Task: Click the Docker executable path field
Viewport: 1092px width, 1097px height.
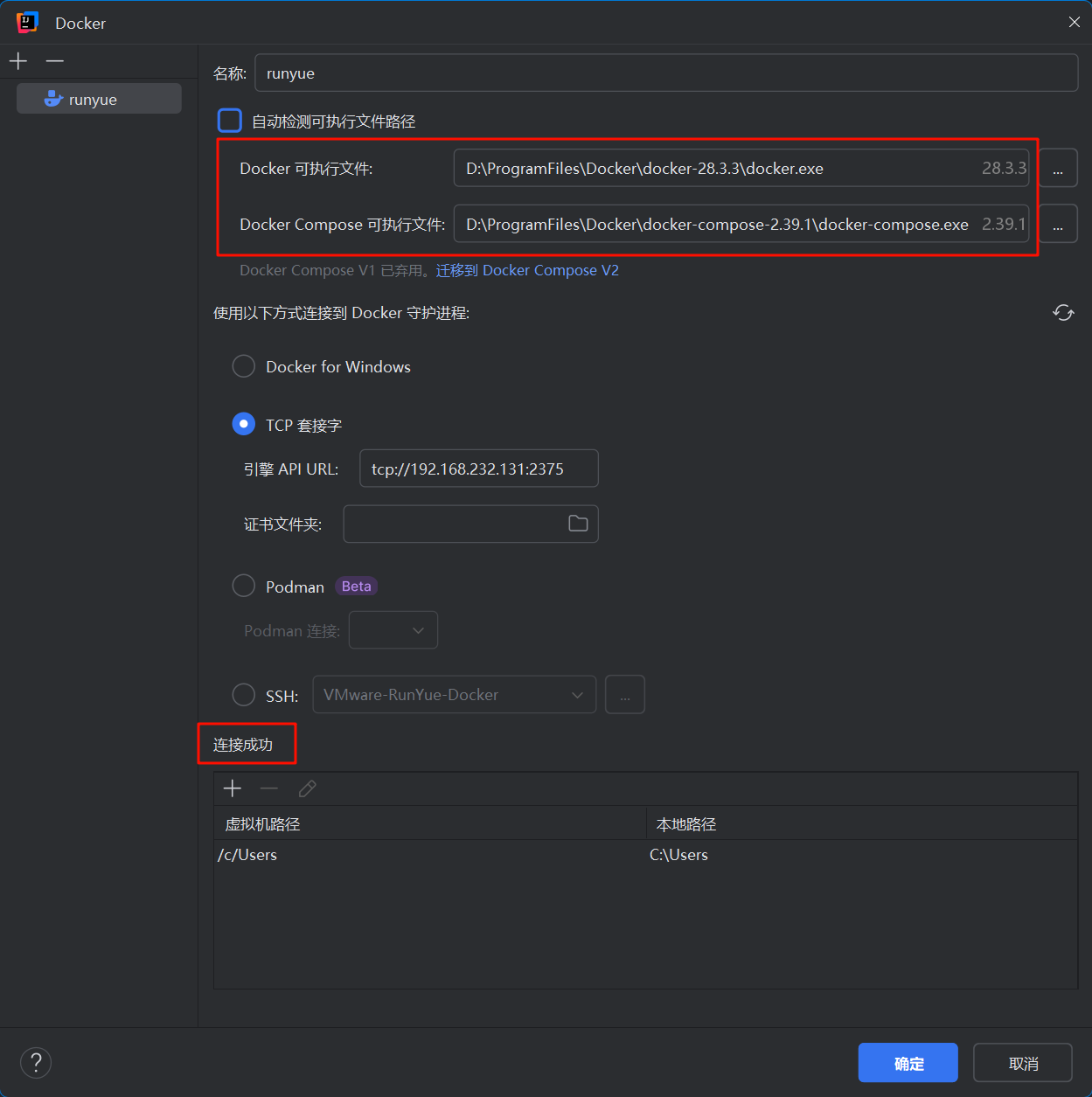Action: point(741,168)
